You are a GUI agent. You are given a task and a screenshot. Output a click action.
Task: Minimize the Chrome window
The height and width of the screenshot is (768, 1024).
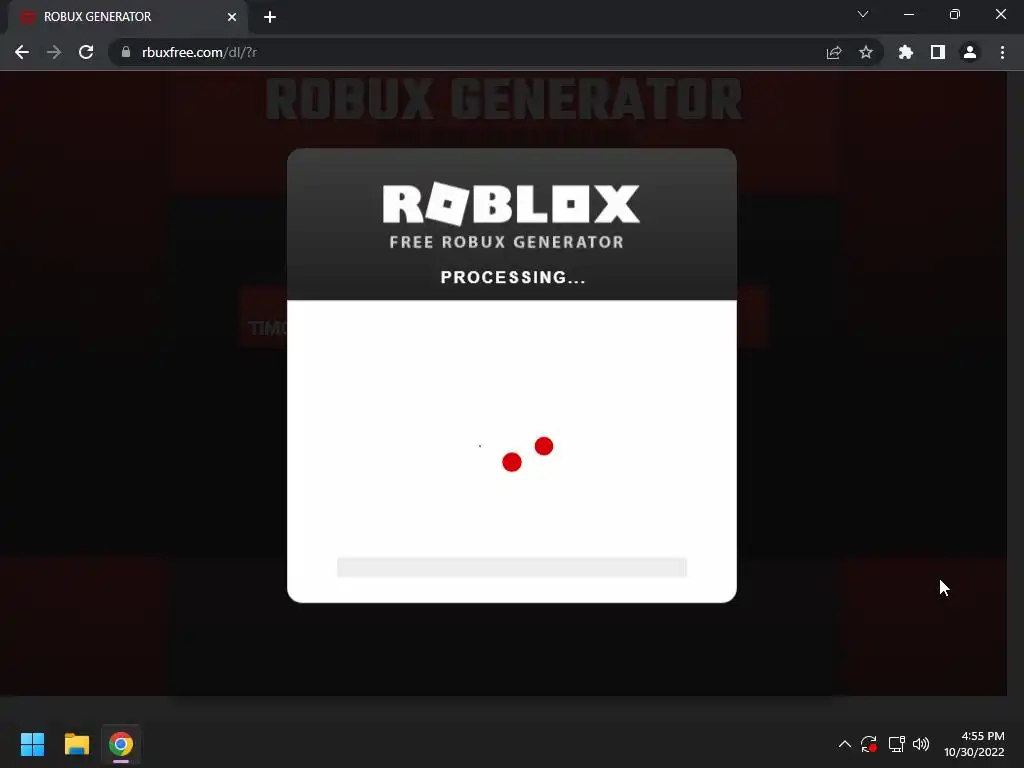tap(909, 14)
